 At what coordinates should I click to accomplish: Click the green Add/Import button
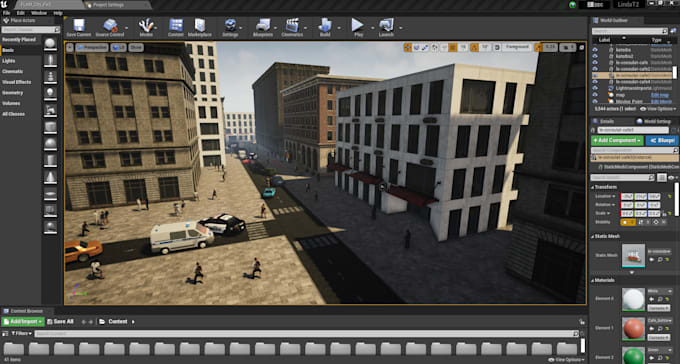point(23,321)
